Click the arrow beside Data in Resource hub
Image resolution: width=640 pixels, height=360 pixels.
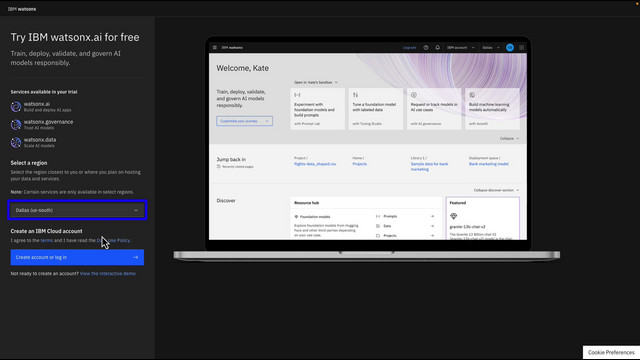(x=432, y=226)
